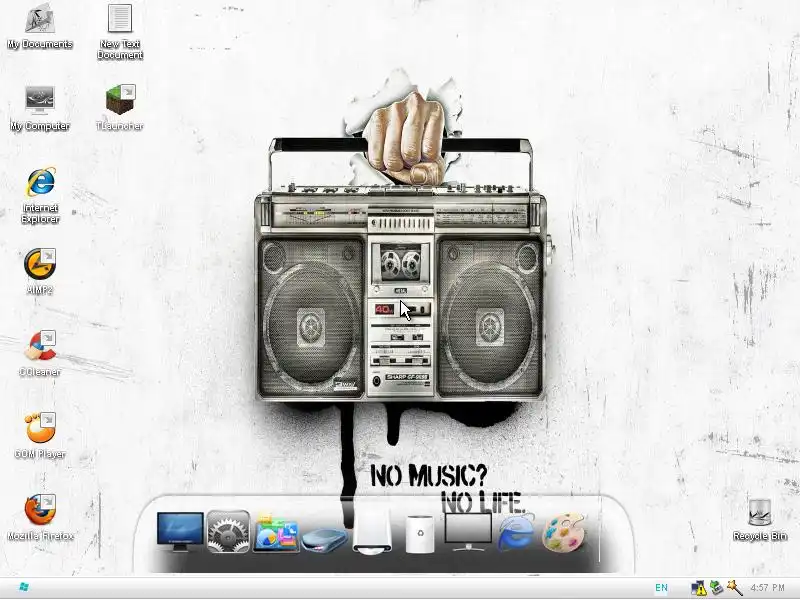Open the Windows Start button
Screen dimensions: 800x600
[x=24, y=587]
